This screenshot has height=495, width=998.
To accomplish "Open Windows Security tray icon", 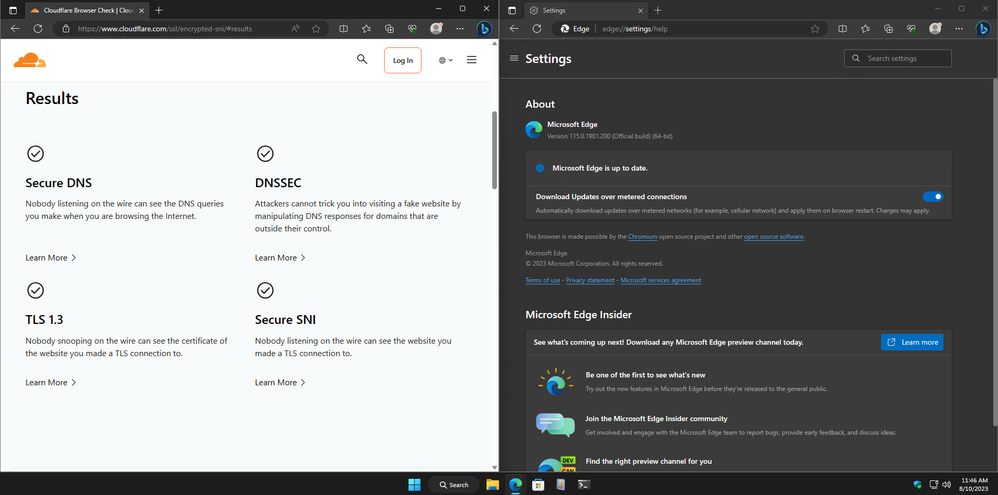I will (x=917, y=485).
